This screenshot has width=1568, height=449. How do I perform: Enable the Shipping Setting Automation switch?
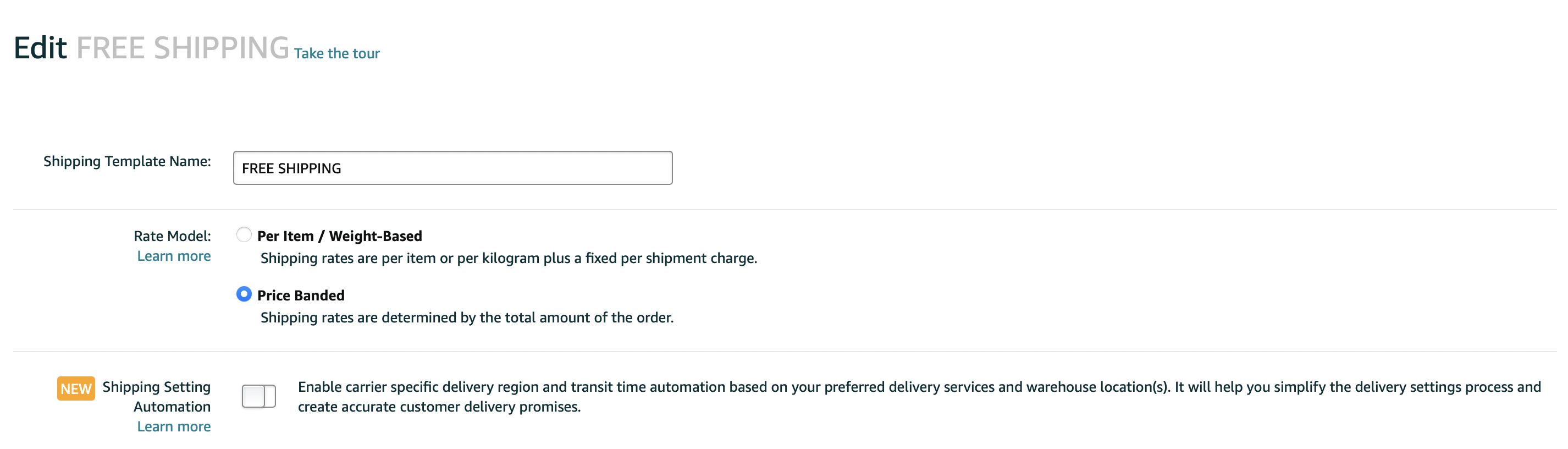259,396
